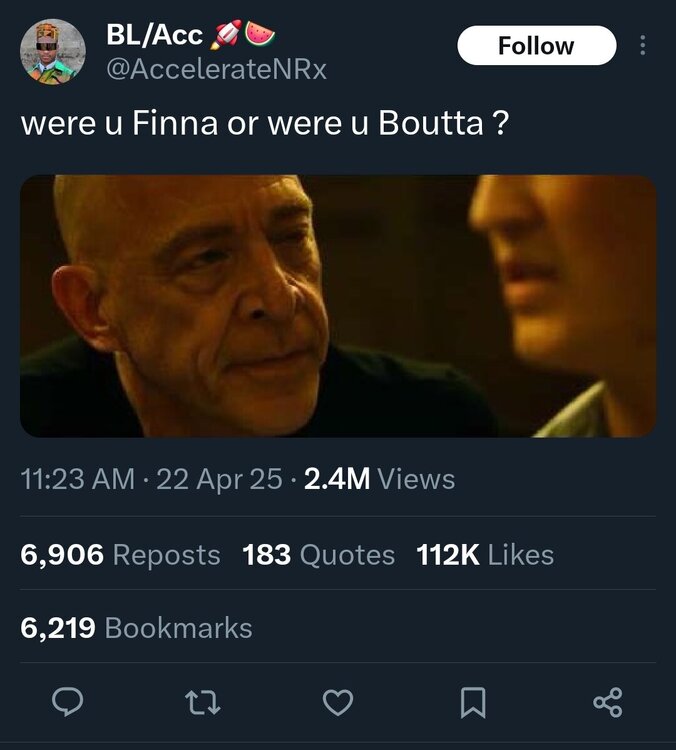Click the profile avatar picture

point(54,51)
